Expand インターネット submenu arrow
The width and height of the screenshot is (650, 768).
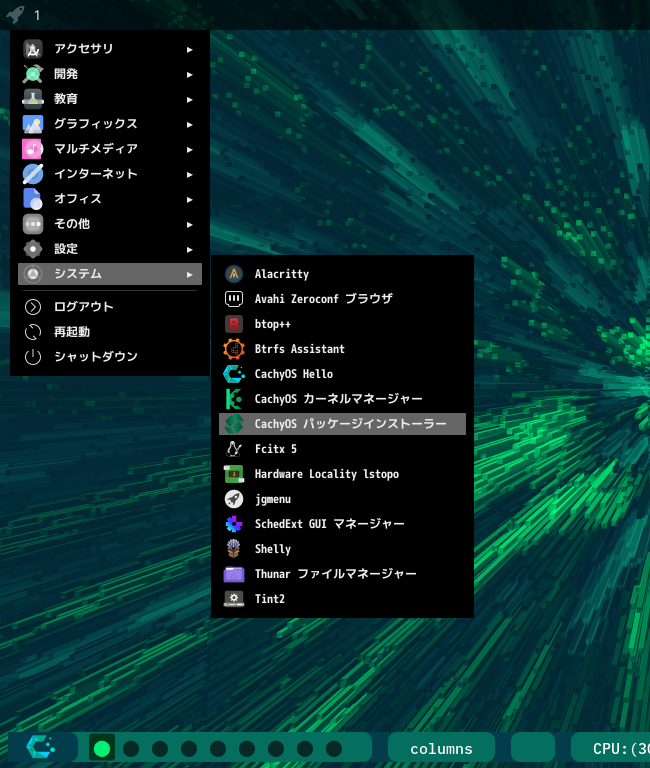(190, 174)
